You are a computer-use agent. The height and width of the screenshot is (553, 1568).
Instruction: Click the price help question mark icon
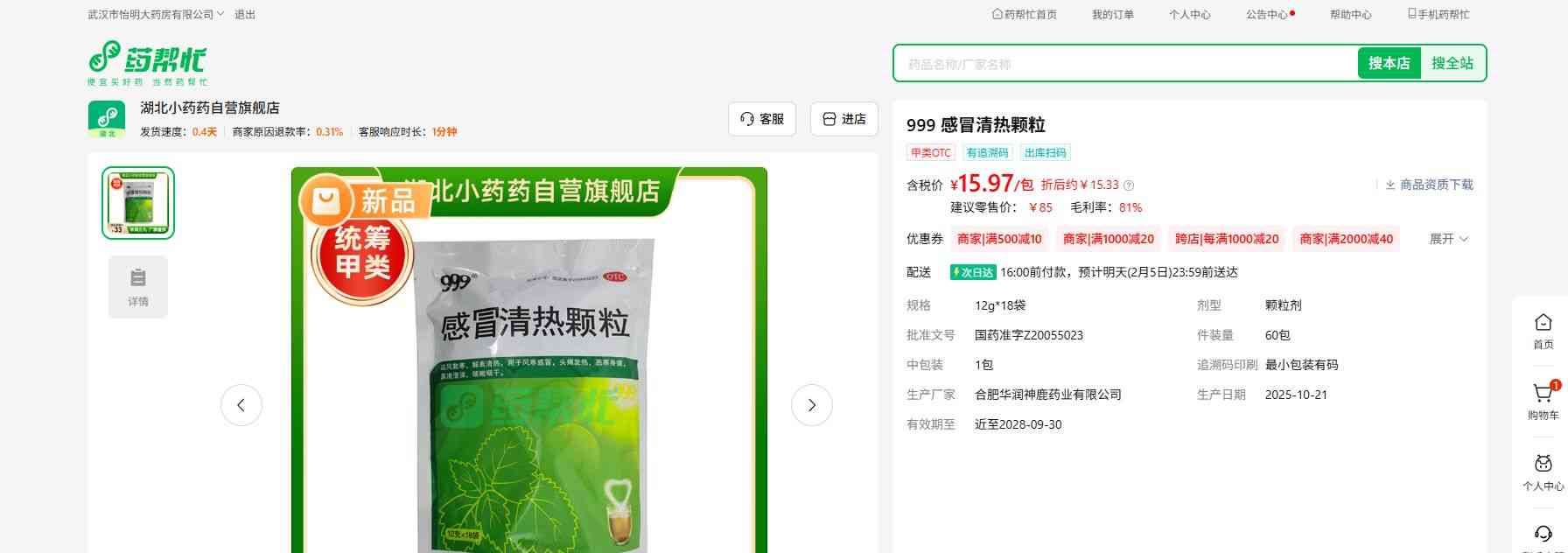[x=1129, y=185]
